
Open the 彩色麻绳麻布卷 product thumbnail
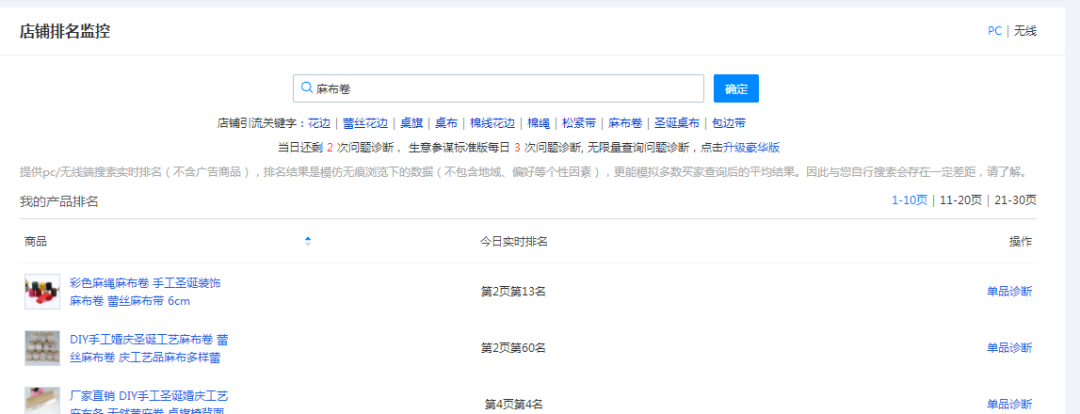42,292
